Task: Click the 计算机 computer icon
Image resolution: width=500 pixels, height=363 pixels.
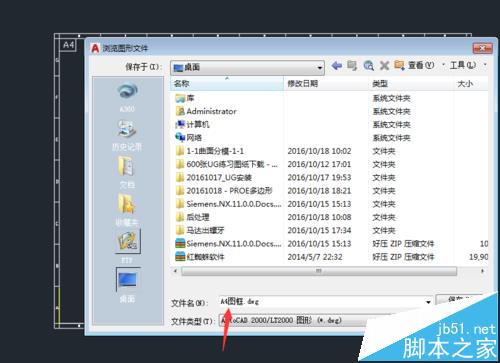Action: point(180,124)
